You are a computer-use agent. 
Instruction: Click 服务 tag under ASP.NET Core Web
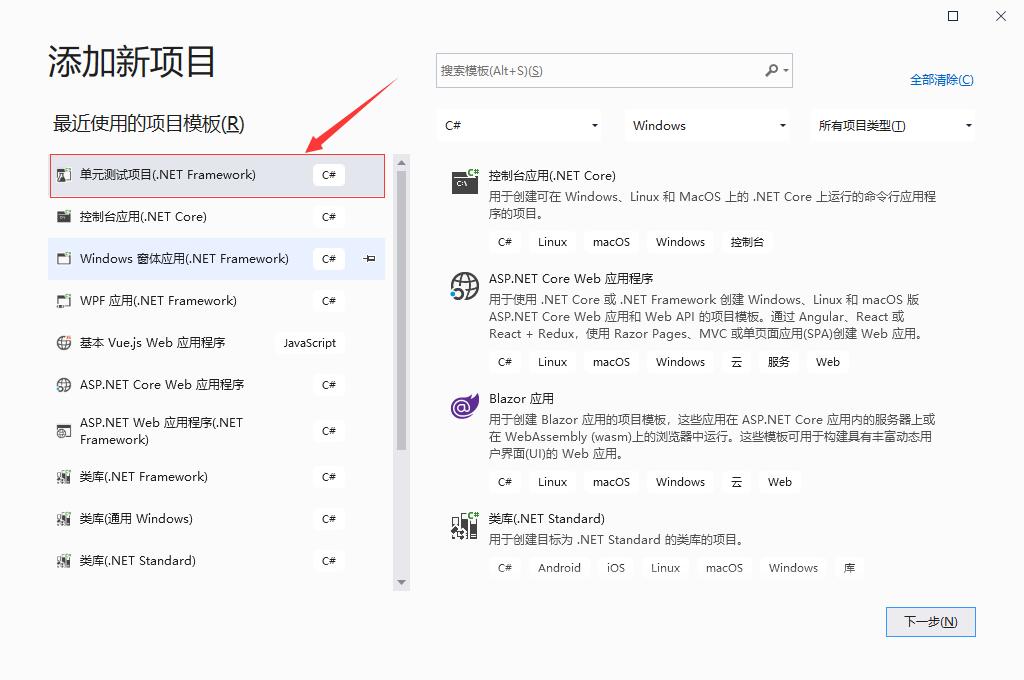pyautogui.click(x=778, y=362)
